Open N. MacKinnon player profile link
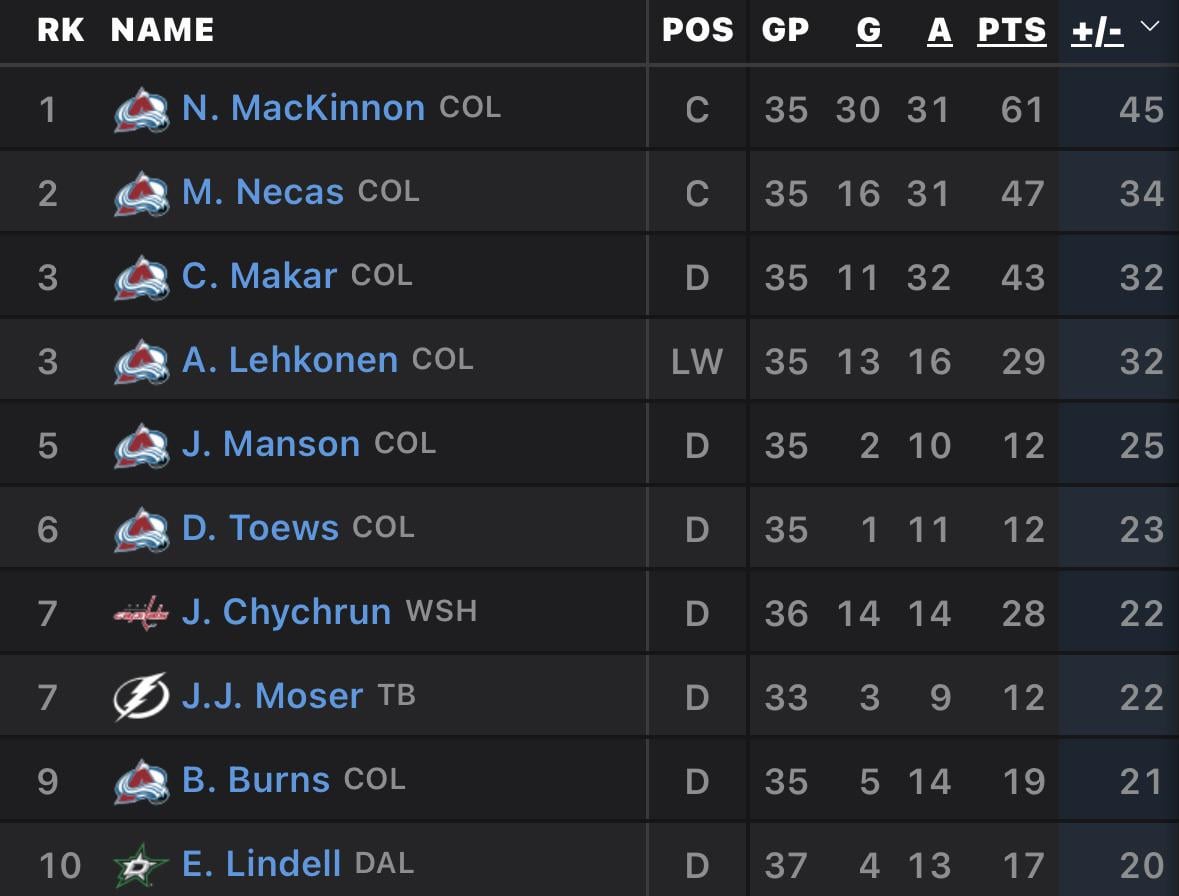The image size is (1179, 896). 303,108
